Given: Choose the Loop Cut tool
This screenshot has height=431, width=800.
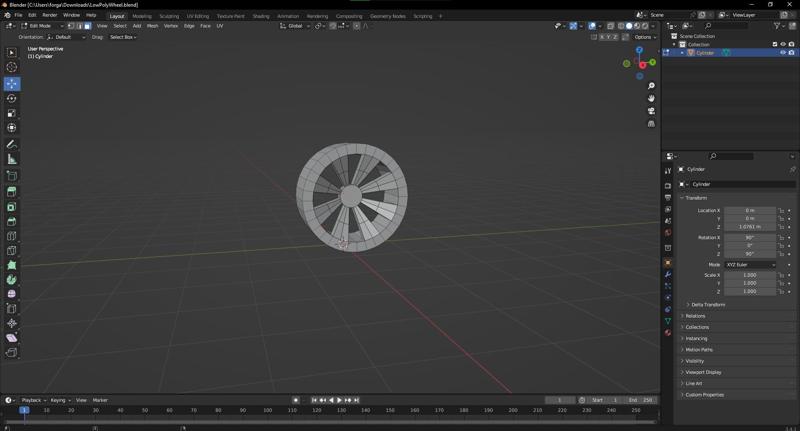Looking at the screenshot, I should pos(11,236).
